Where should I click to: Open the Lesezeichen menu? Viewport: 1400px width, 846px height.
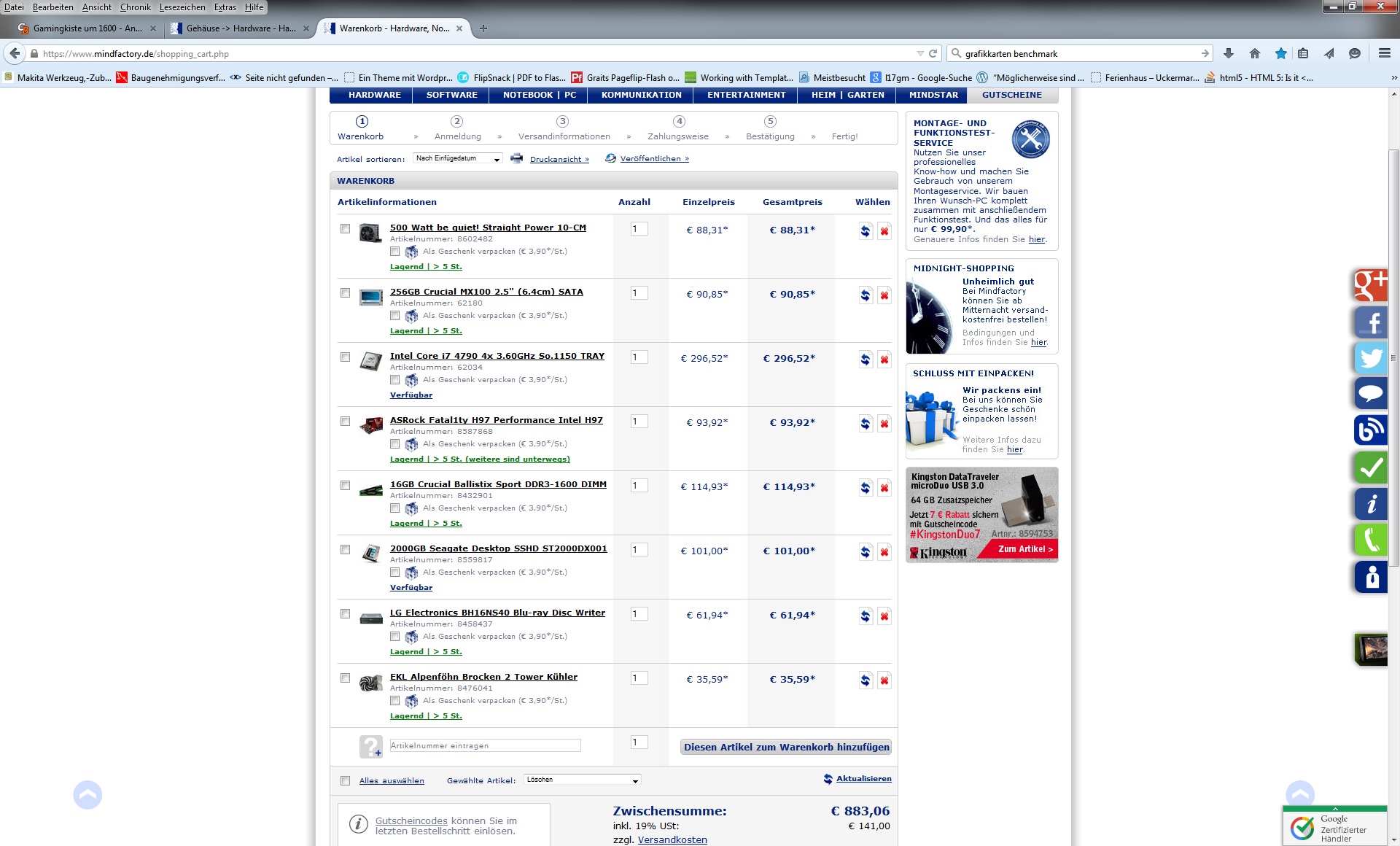point(182,7)
